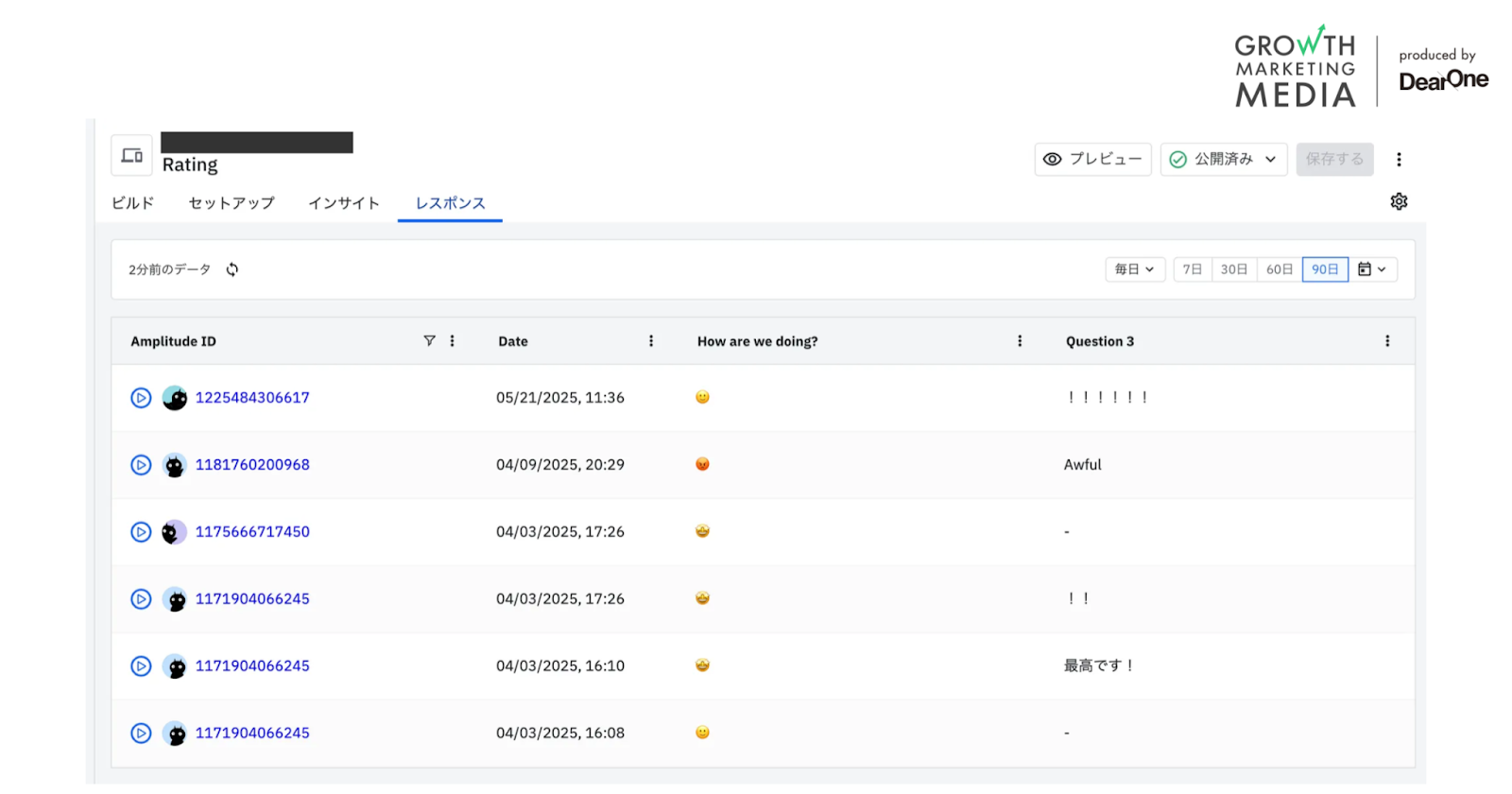The height and width of the screenshot is (794, 1512).
Task: Open the Date column options menu
Action: (x=651, y=341)
